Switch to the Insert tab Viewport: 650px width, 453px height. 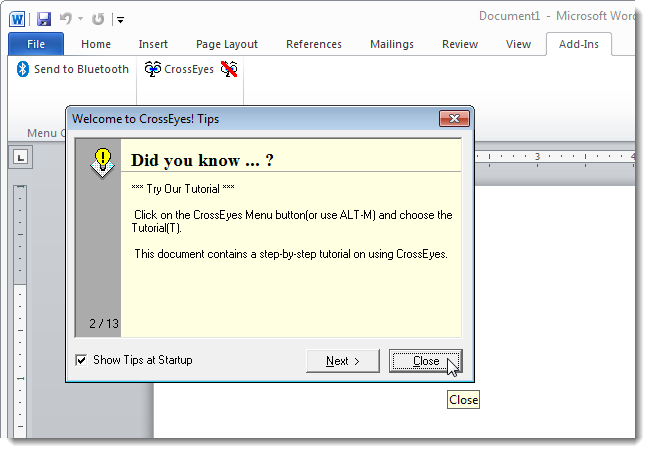click(153, 44)
